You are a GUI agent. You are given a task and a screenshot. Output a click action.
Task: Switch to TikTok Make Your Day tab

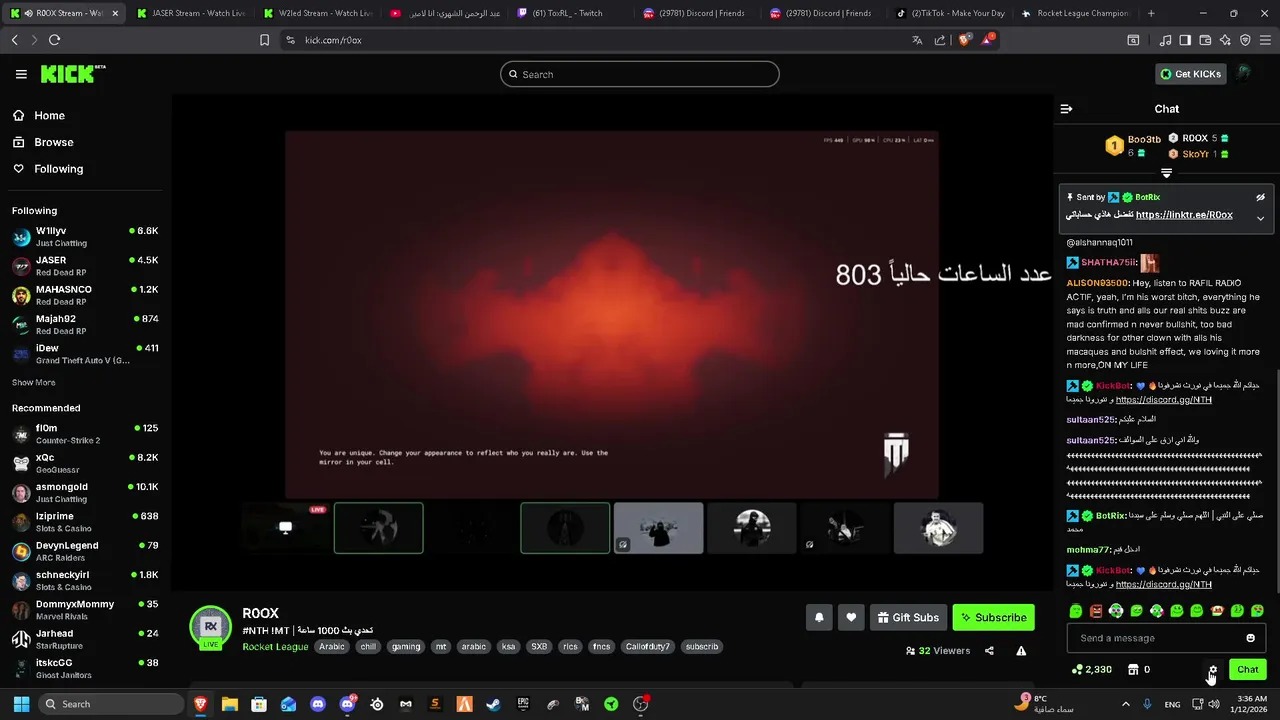tap(950, 13)
